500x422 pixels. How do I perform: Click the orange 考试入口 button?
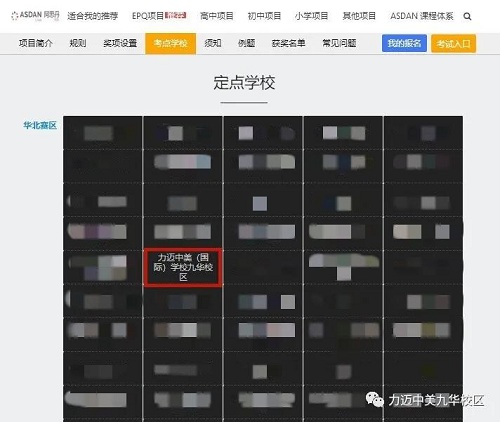453,44
